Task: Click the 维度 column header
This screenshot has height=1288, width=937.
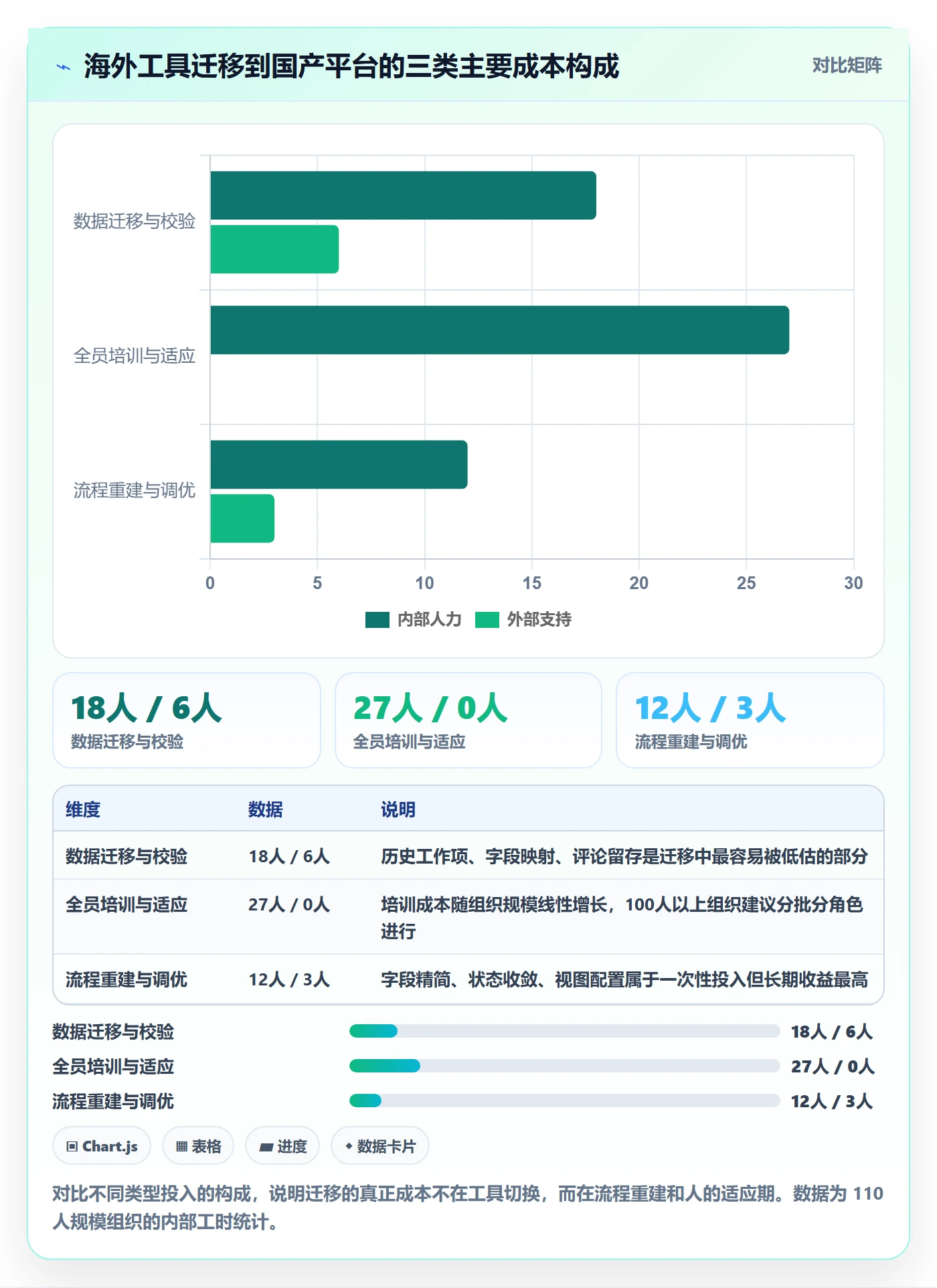Action: [83, 810]
